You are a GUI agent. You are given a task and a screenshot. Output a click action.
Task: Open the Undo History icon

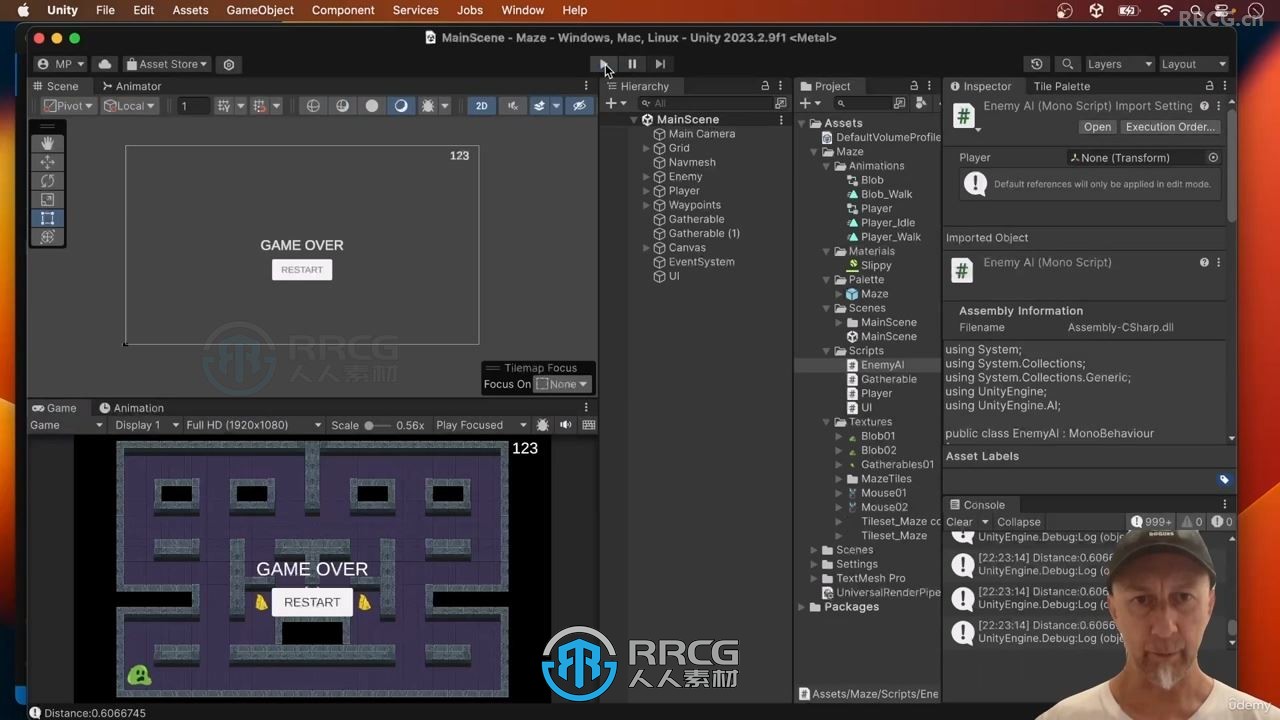point(1037,64)
